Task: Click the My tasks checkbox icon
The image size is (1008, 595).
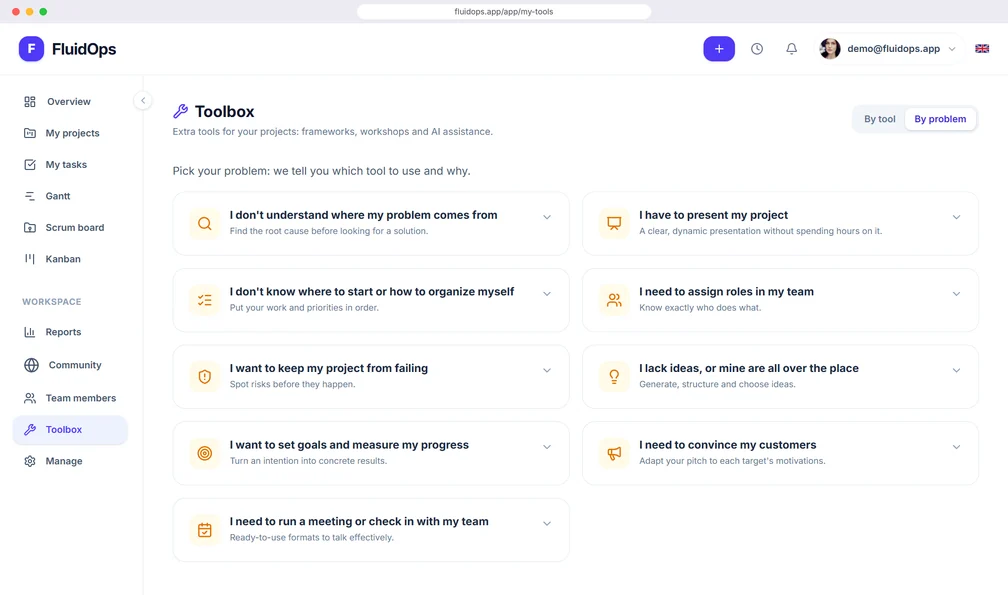Action: tap(30, 164)
